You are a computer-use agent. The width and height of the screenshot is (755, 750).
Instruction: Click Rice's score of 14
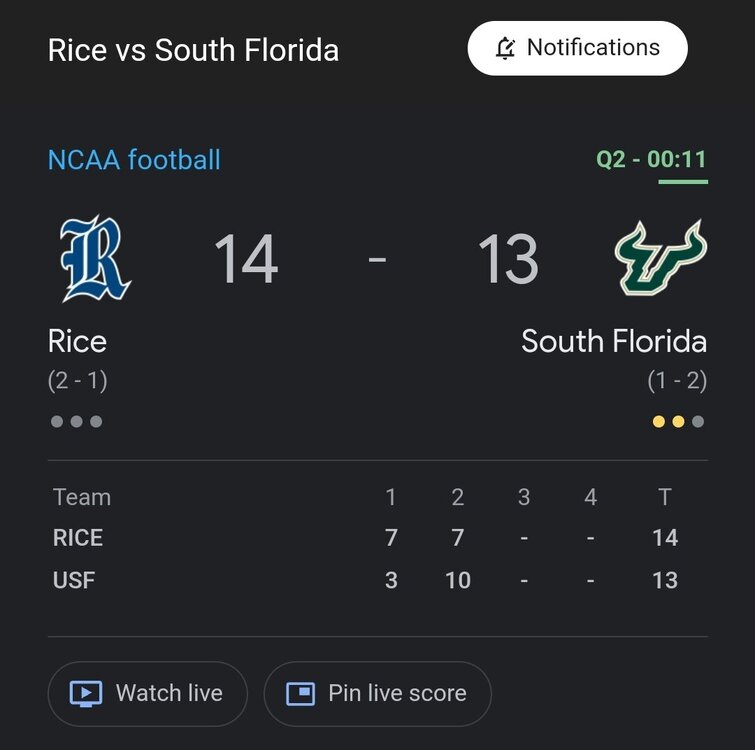(x=245, y=260)
